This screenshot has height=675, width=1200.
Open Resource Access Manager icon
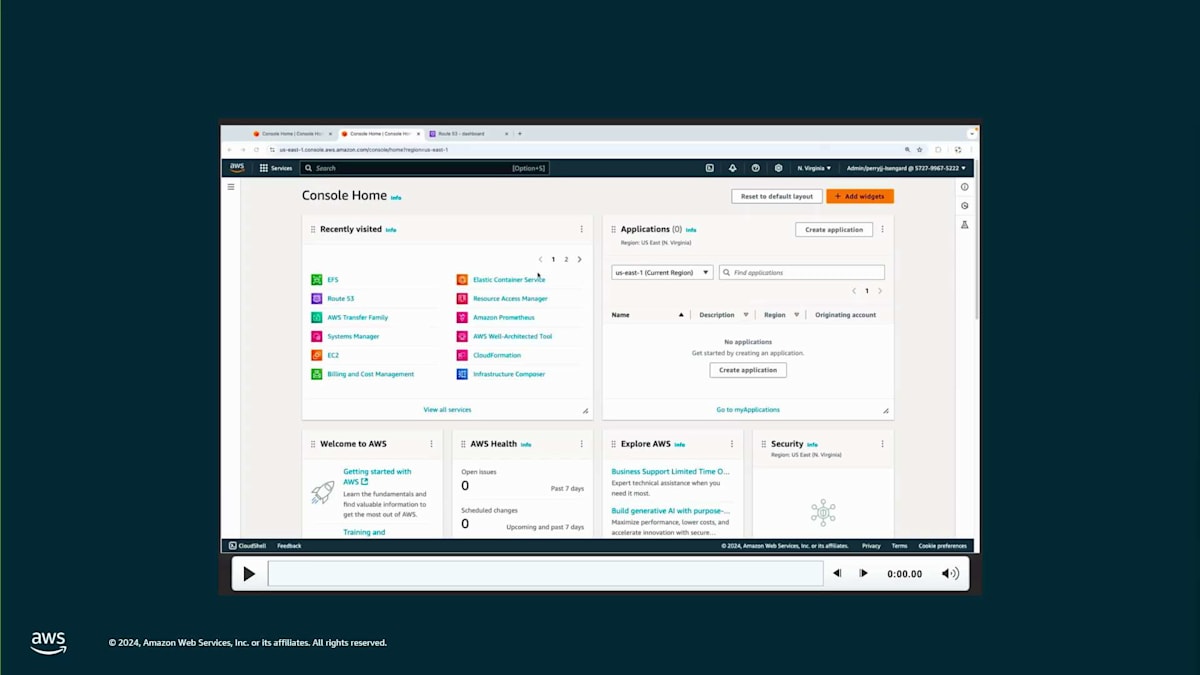462,299
